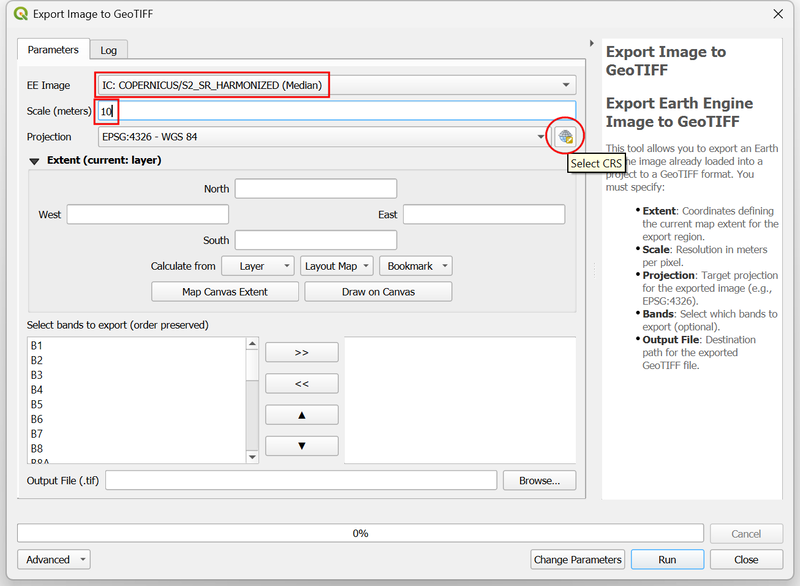Click the Select CRS globe icon

click(x=566, y=137)
